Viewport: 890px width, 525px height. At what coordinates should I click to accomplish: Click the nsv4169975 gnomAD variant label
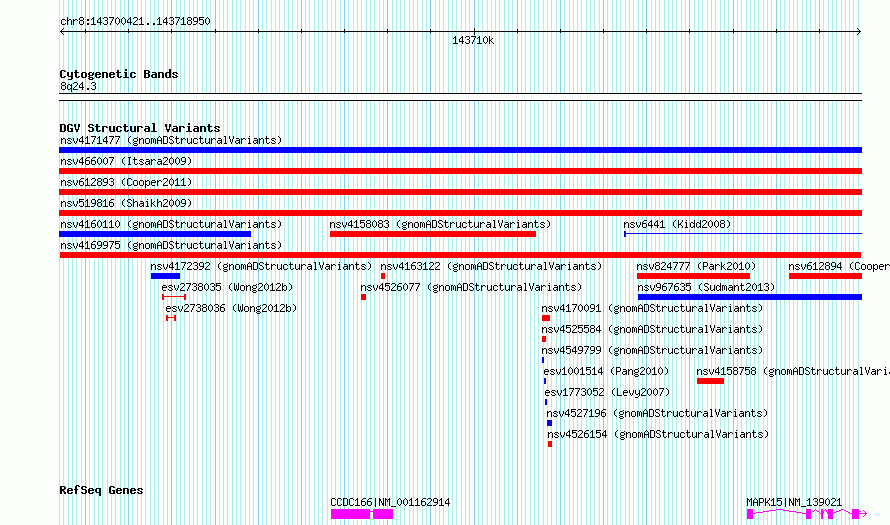pyautogui.click(x=171, y=245)
